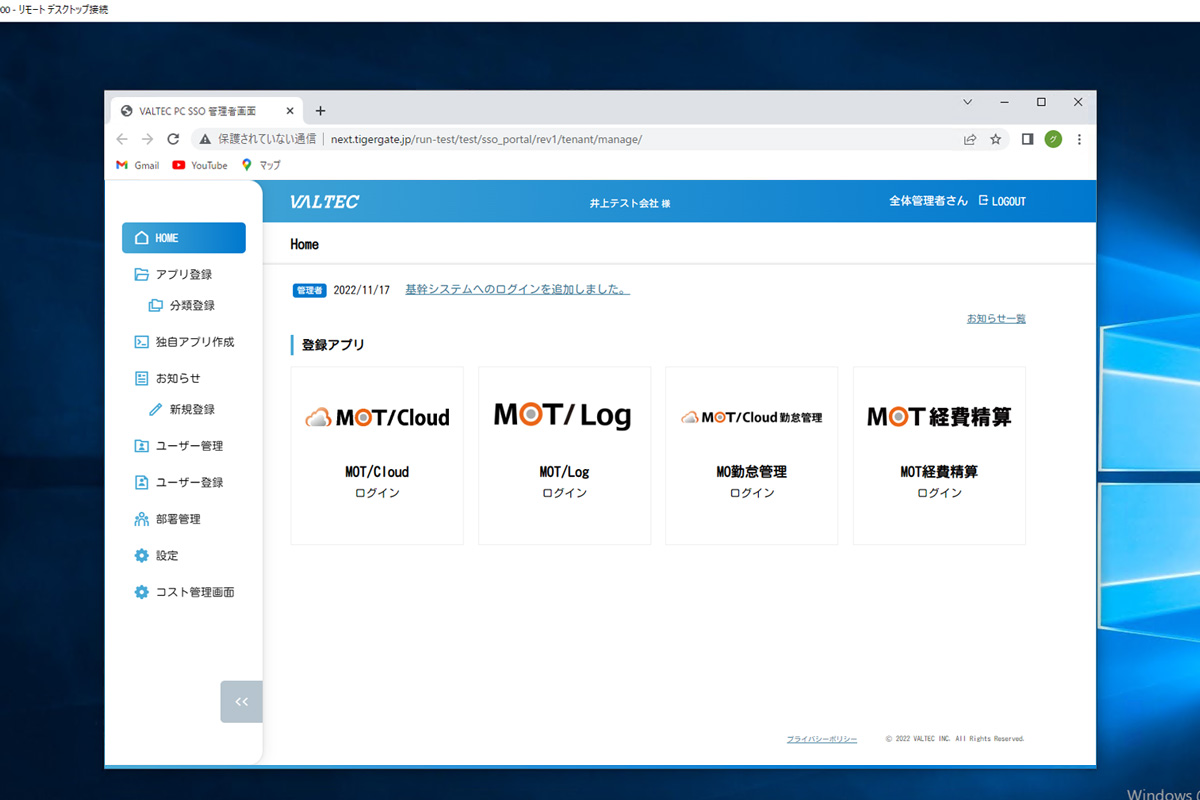Image resolution: width=1200 pixels, height=800 pixels.
Task: Collapse the sidebar with the chevron button
Action: click(241, 701)
